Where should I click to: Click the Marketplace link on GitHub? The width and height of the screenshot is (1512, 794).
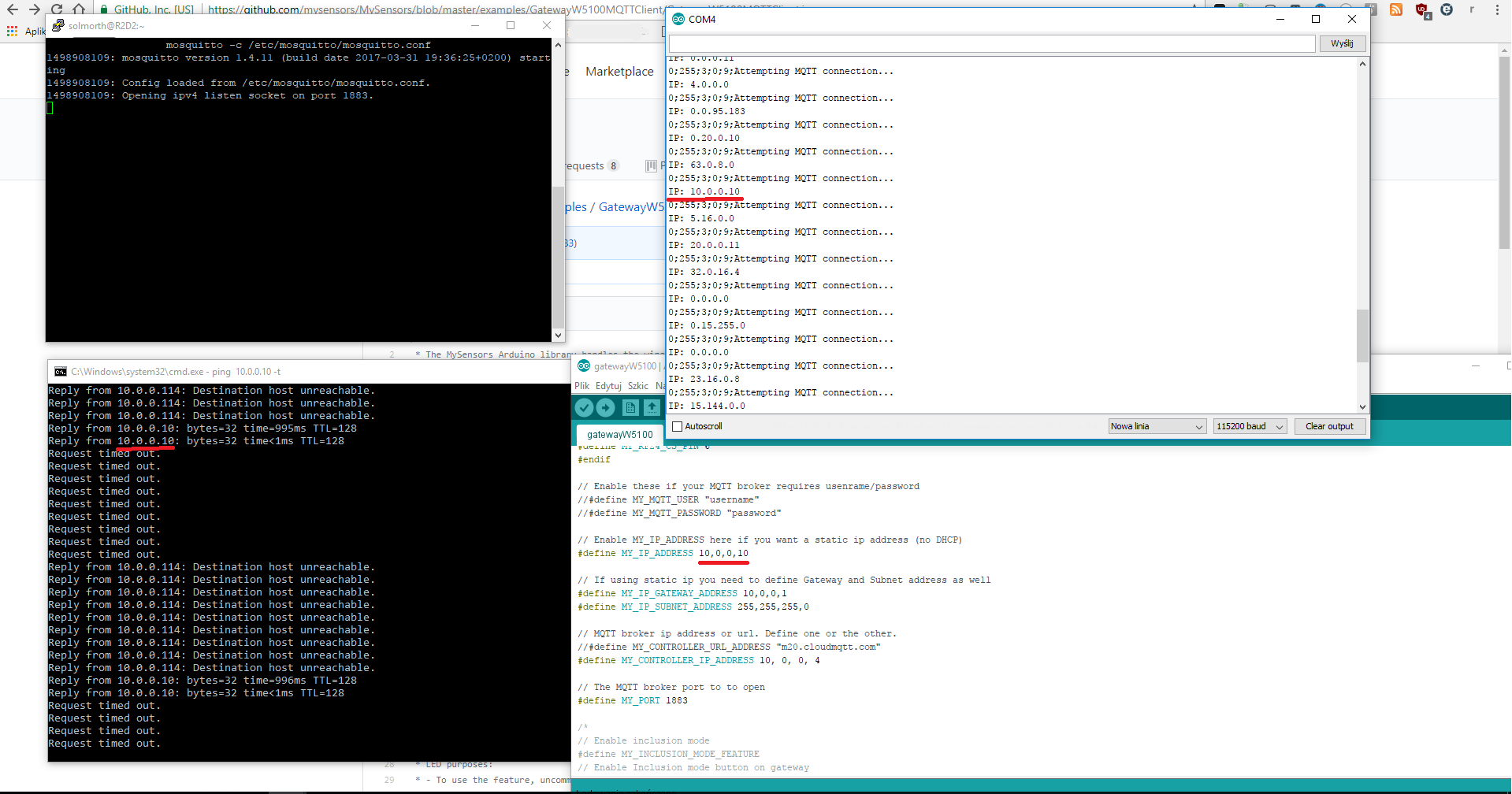tap(619, 71)
